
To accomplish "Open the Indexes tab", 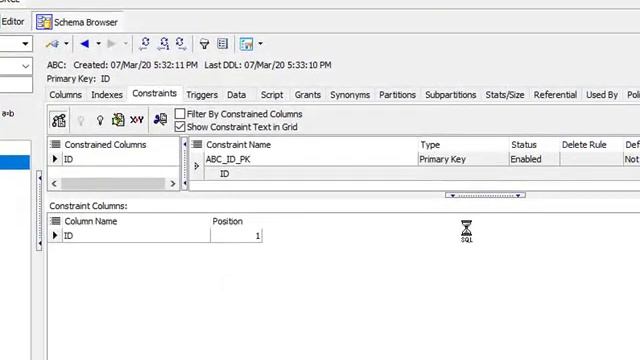I will pyautogui.click(x=107, y=95).
